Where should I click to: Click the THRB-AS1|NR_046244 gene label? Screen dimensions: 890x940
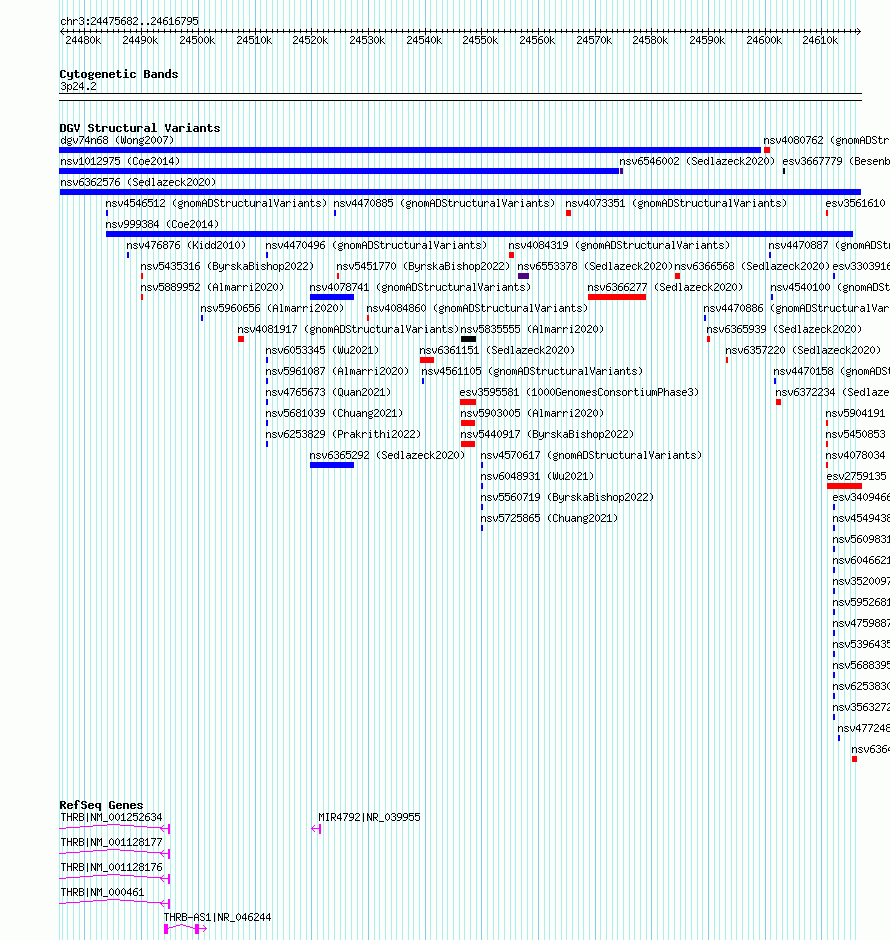[218, 917]
